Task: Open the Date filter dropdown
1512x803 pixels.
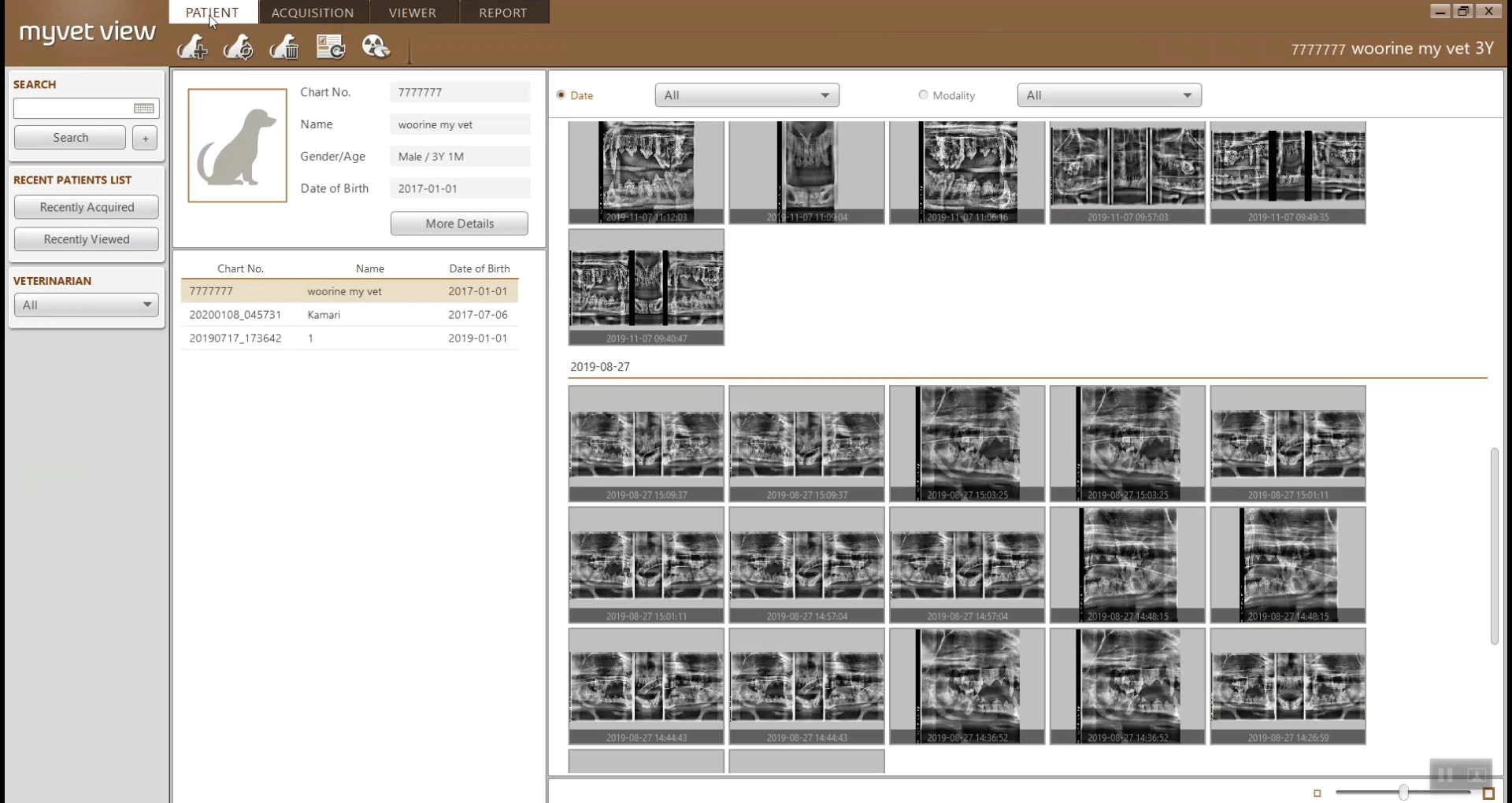Action: click(747, 95)
